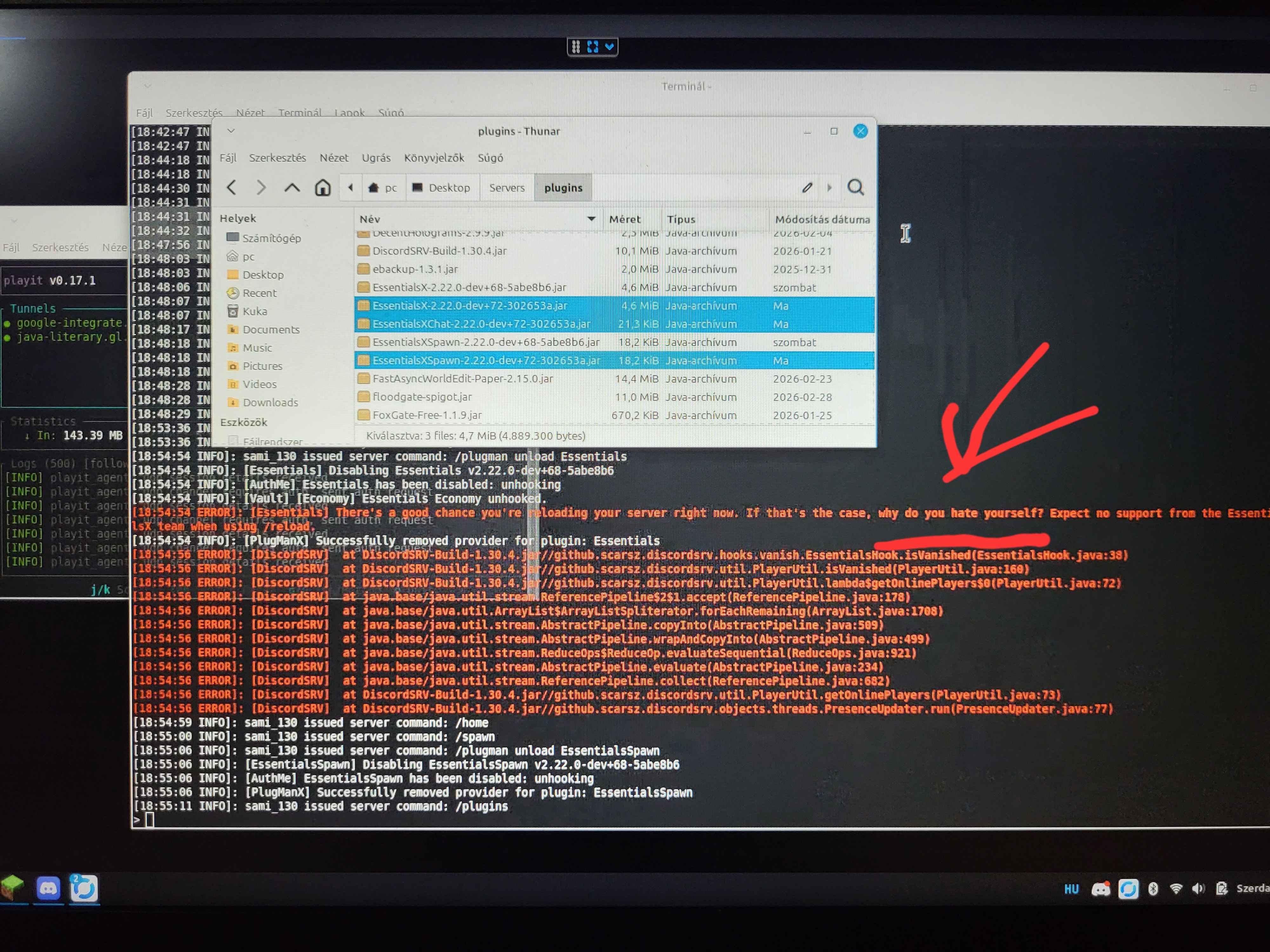Open Thunar search magnifier
Image resolution: width=1270 pixels, height=952 pixels.
[855, 187]
